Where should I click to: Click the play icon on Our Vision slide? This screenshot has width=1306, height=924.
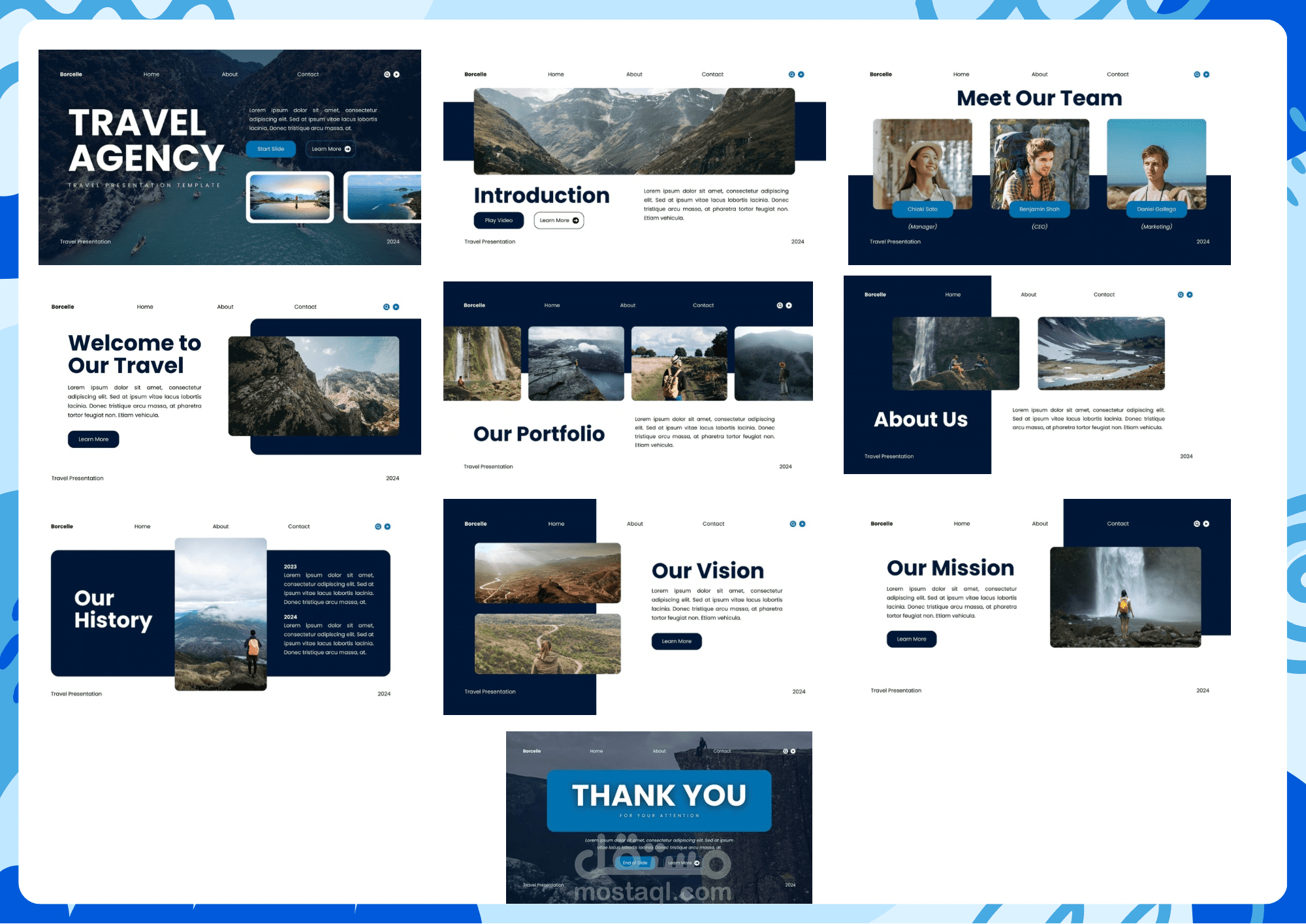(803, 524)
